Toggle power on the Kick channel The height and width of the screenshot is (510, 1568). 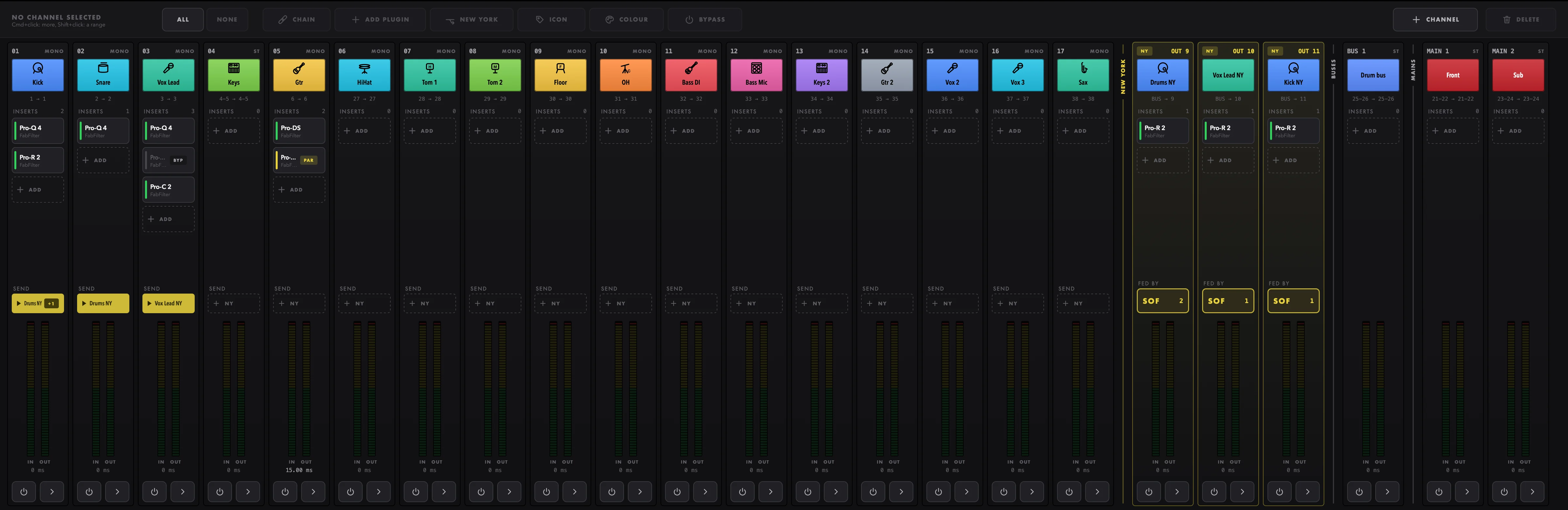point(24,492)
